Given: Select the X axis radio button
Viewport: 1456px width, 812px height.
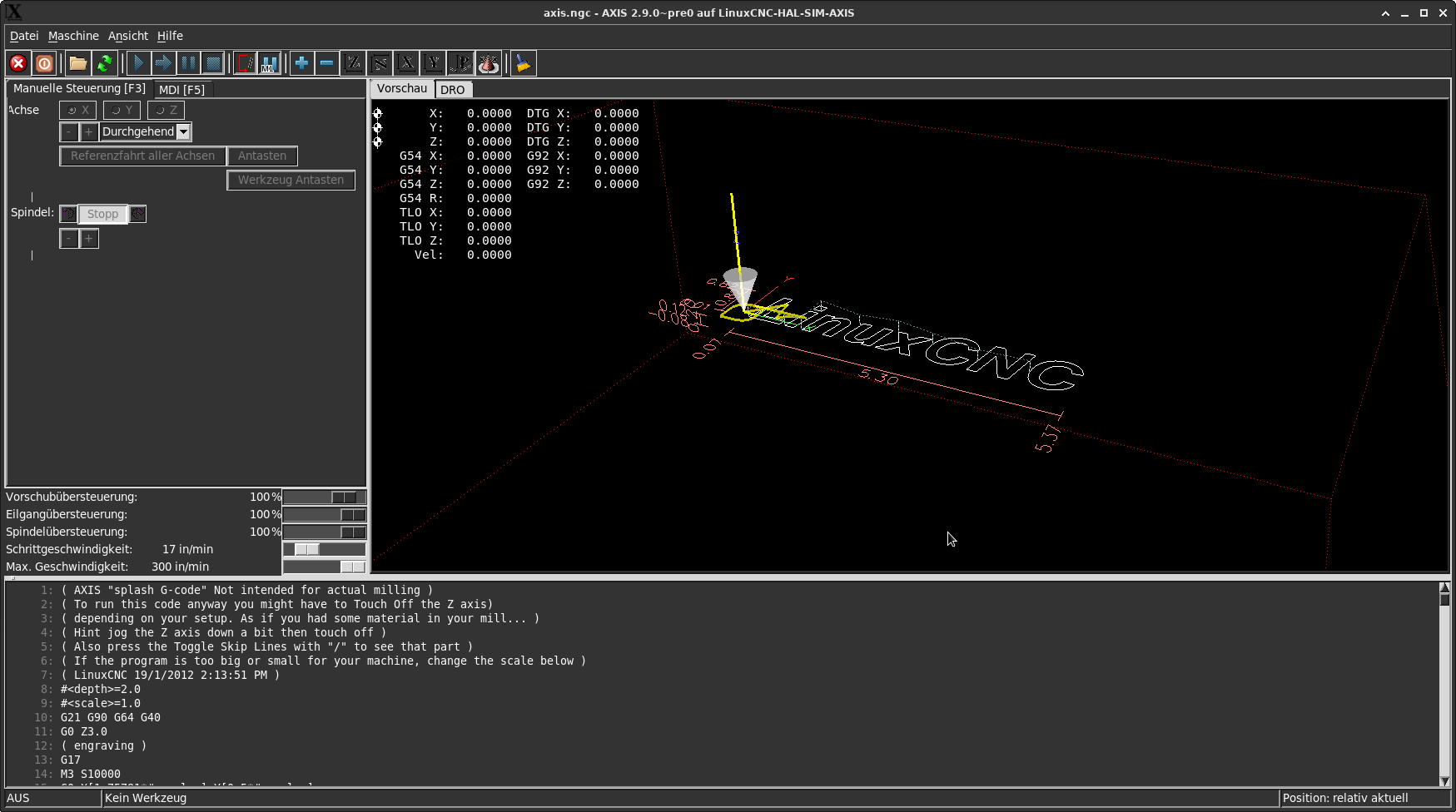Looking at the screenshot, I should click(78, 110).
